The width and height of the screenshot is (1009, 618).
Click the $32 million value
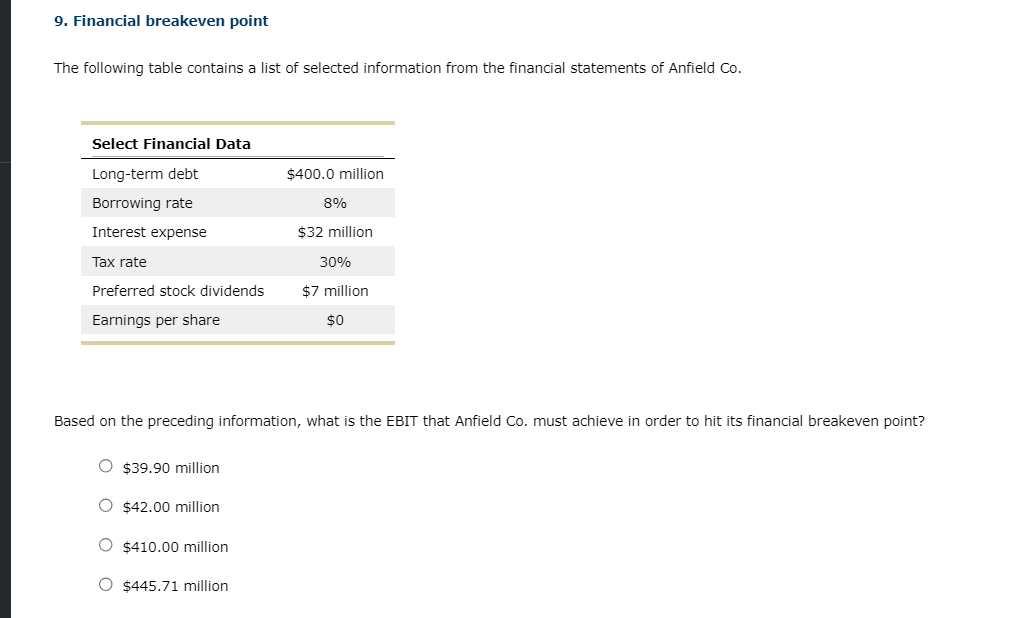[x=335, y=232]
